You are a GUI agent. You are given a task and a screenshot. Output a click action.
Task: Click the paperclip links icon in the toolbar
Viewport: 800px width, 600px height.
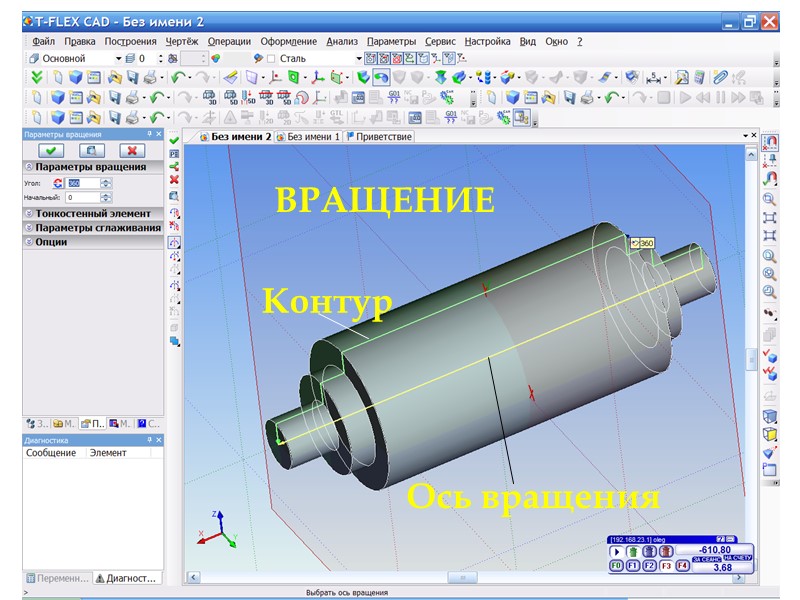pos(720,78)
